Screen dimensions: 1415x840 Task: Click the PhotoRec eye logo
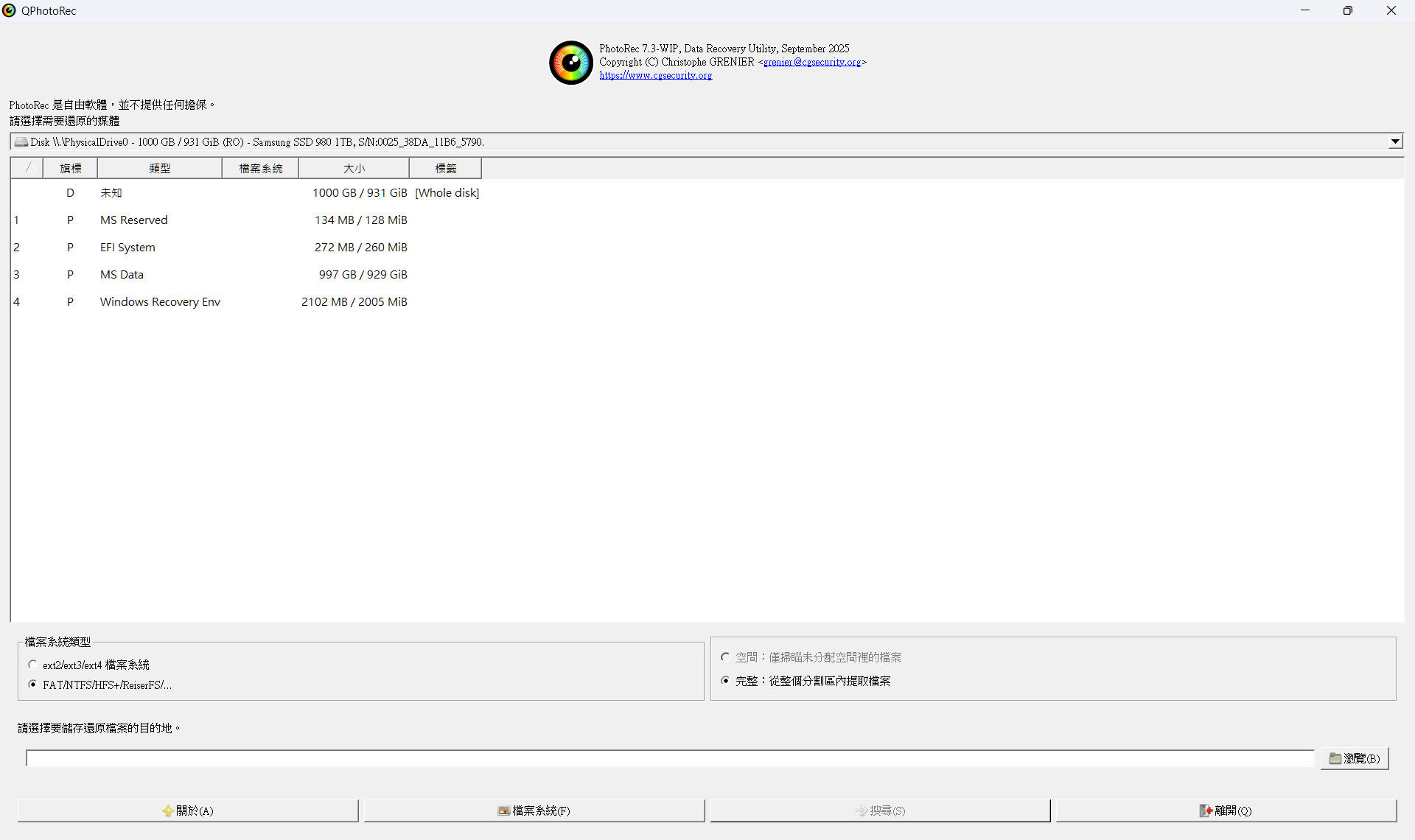570,63
